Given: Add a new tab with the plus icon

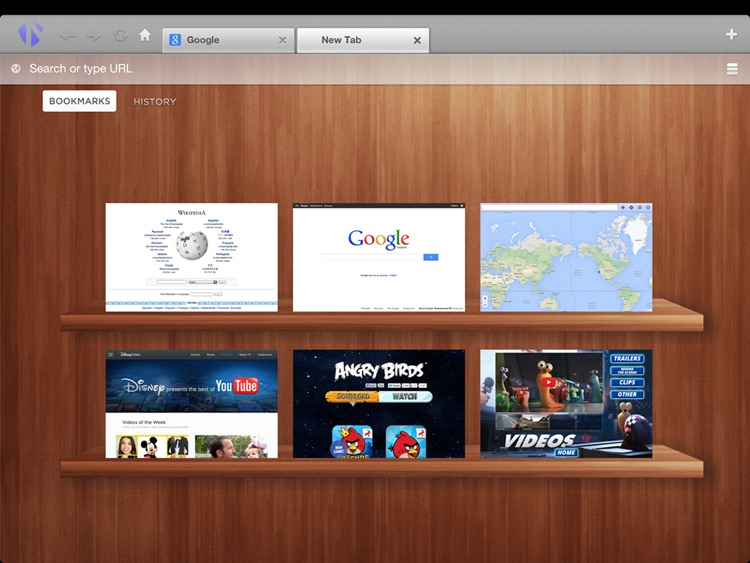Looking at the screenshot, I should tap(731, 34).
